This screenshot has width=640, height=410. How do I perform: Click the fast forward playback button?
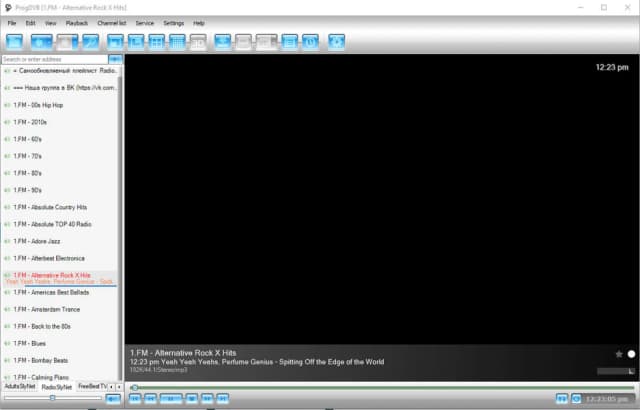[x=207, y=399]
